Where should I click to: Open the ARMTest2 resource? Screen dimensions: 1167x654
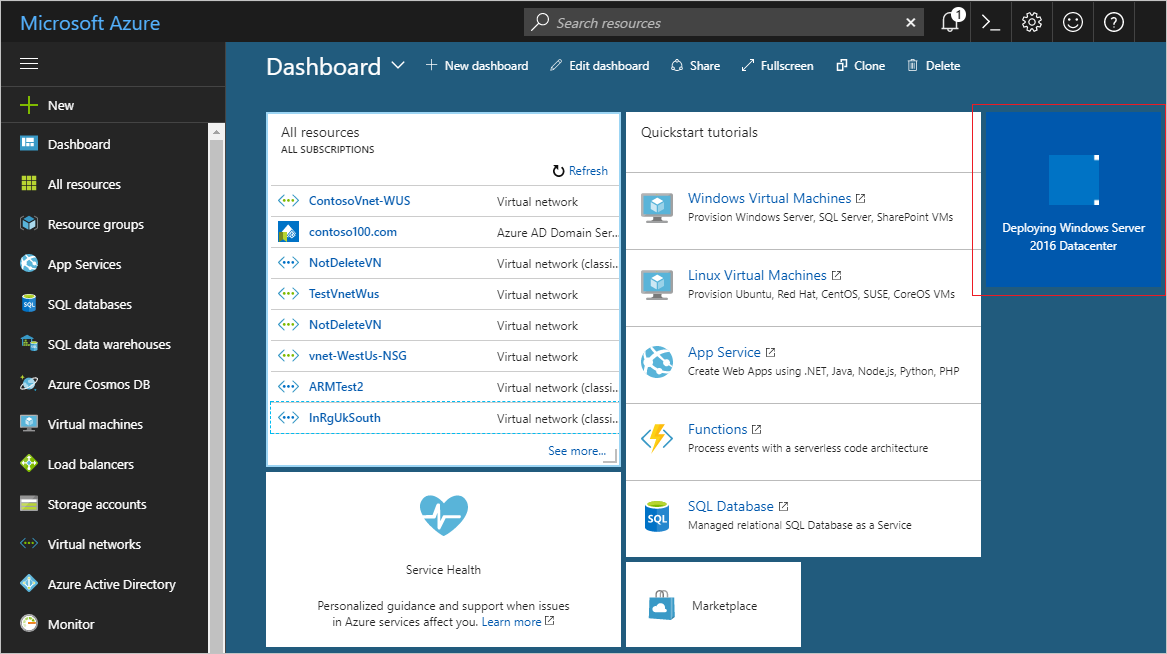[336, 387]
